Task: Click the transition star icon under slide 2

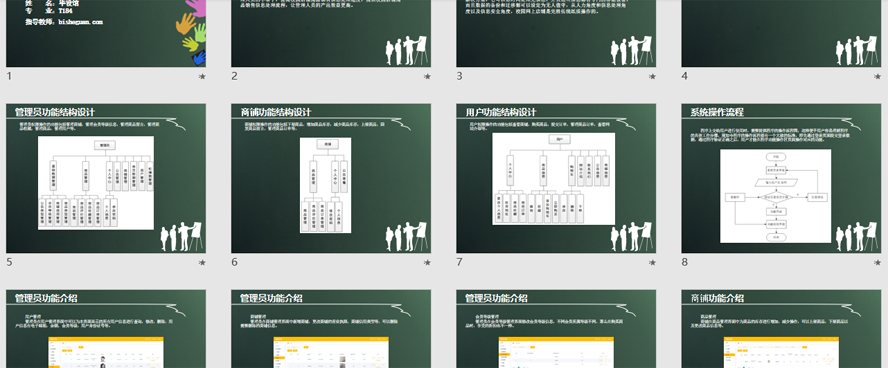Action: pos(427,76)
